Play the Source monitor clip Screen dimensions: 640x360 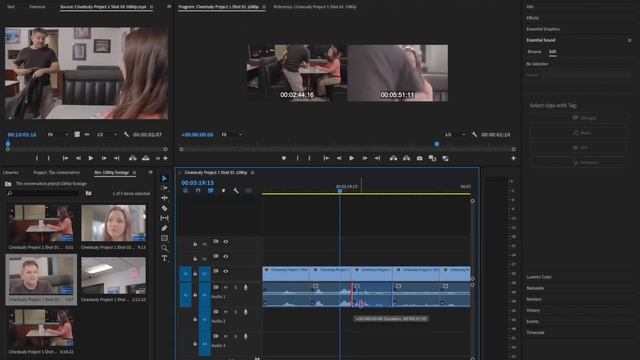tap(91, 158)
